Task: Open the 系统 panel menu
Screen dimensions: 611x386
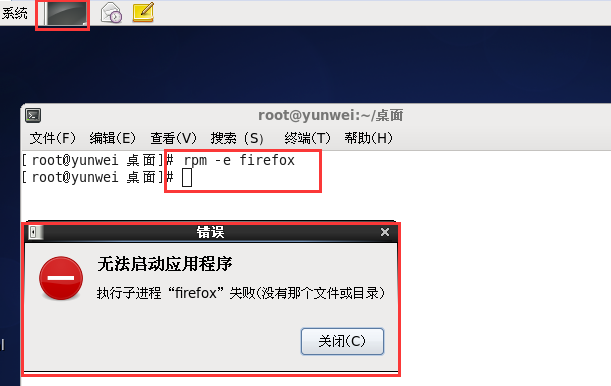Action: tap(15, 13)
